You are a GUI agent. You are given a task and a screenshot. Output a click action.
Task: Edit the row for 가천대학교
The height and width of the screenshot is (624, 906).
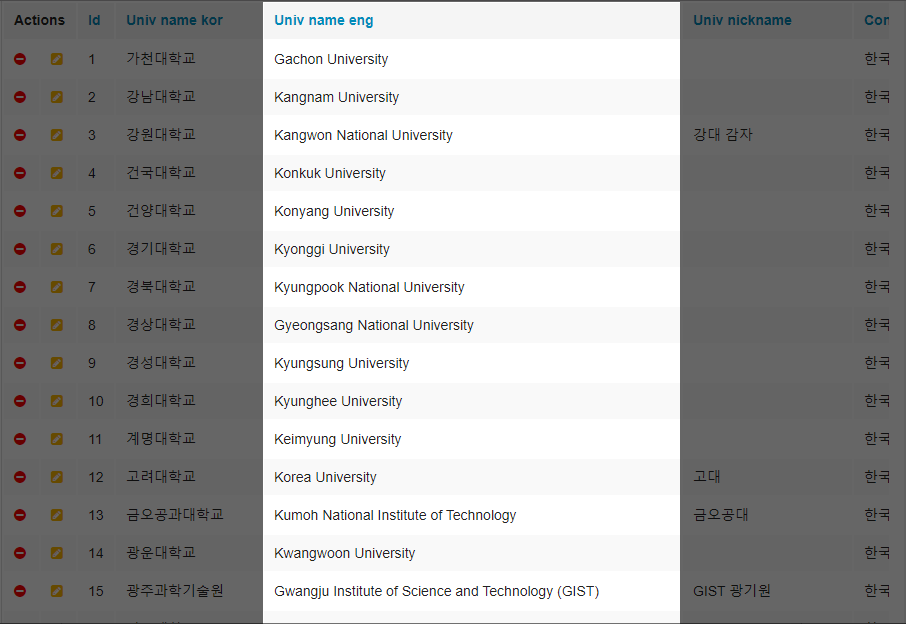57,59
